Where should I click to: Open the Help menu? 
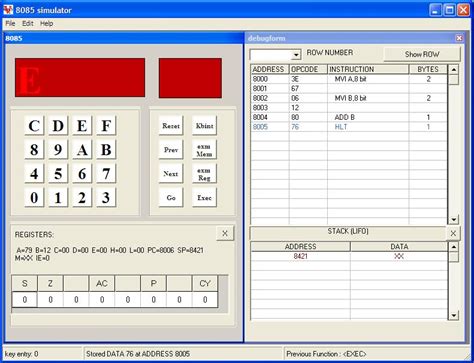pyautogui.click(x=47, y=23)
